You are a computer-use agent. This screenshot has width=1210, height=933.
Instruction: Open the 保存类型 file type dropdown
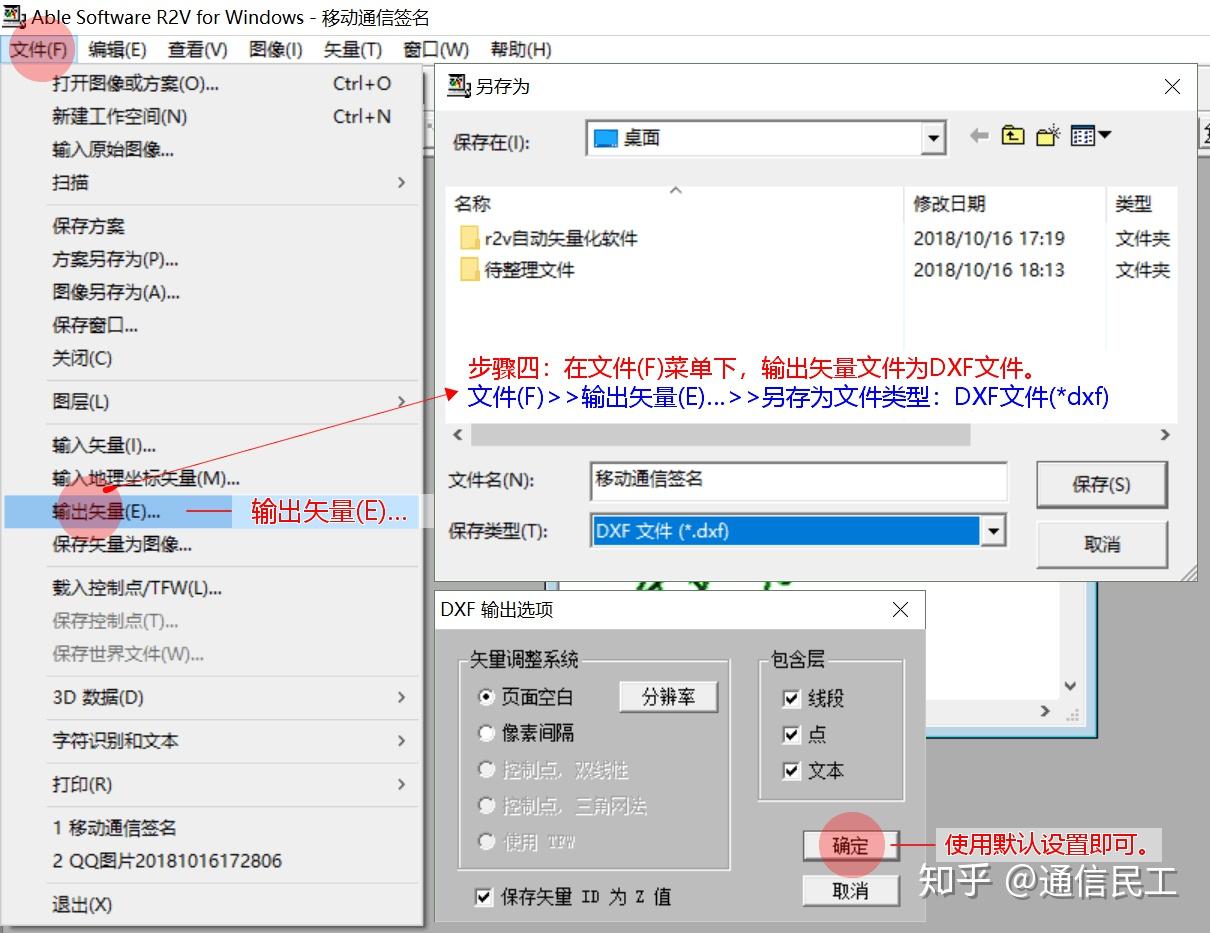tap(992, 531)
